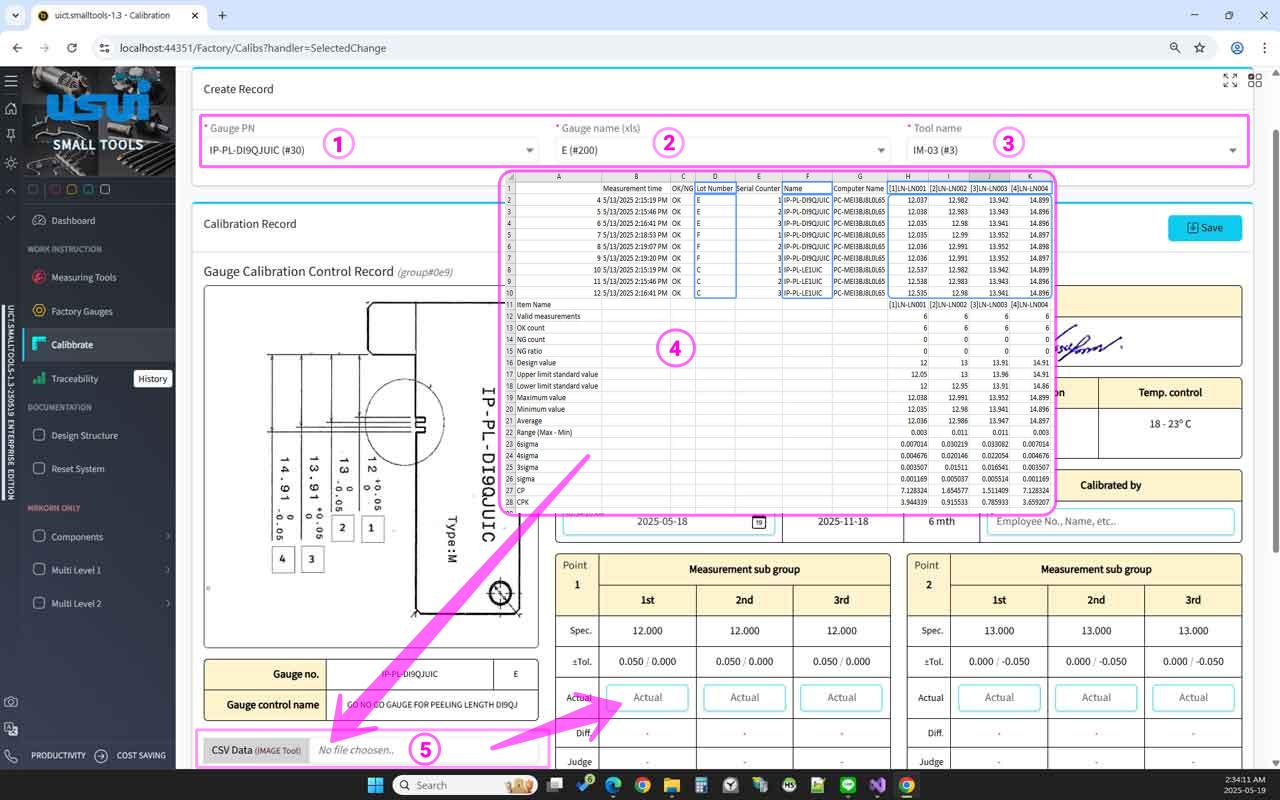Click the Save button

click(x=1204, y=228)
